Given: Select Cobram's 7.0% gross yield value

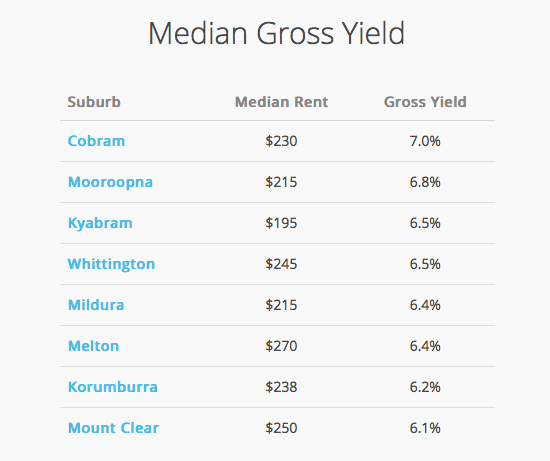Looking at the screenshot, I should [x=425, y=141].
